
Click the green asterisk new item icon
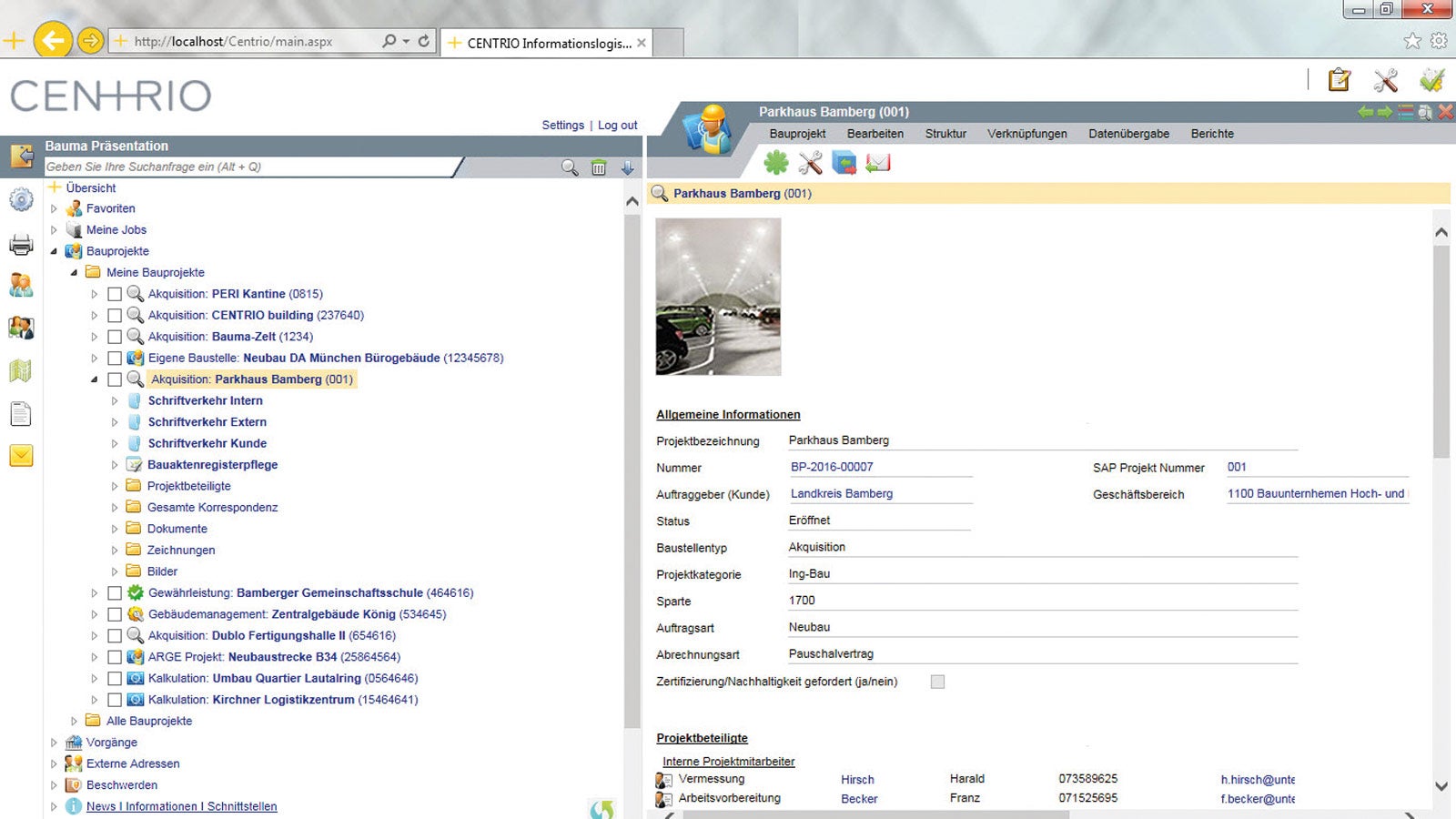click(775, 163)
